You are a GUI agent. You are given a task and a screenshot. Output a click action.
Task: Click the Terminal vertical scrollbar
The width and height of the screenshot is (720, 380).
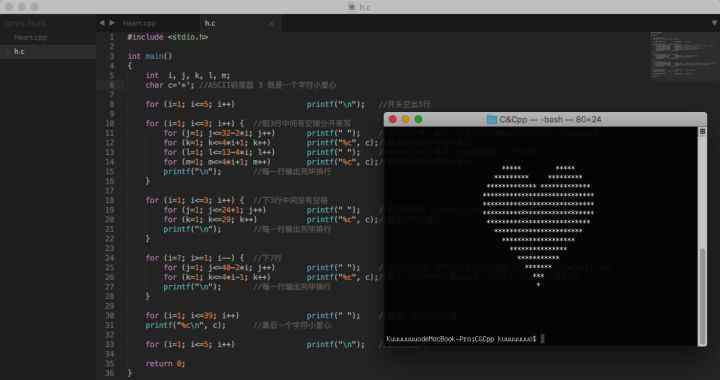coord(702,296)
